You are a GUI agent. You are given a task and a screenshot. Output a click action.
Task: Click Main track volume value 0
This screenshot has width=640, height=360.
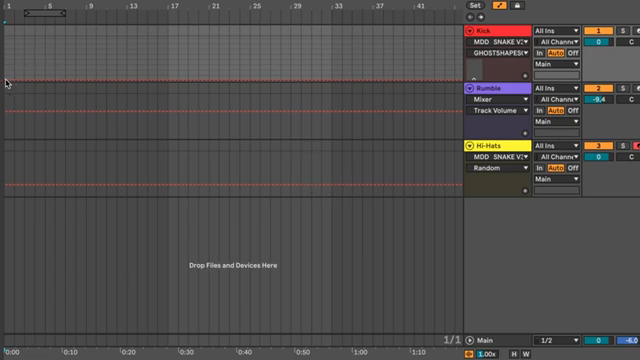coord(598,340)
